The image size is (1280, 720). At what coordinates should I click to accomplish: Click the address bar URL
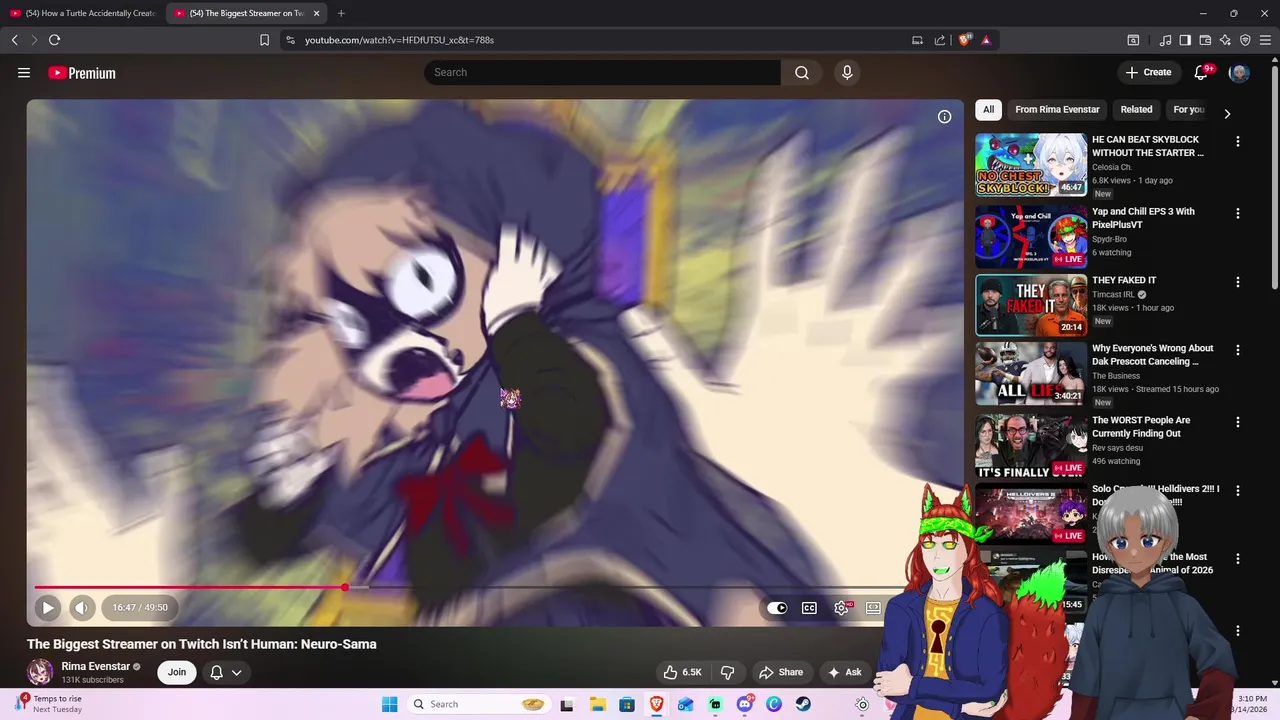399,40
